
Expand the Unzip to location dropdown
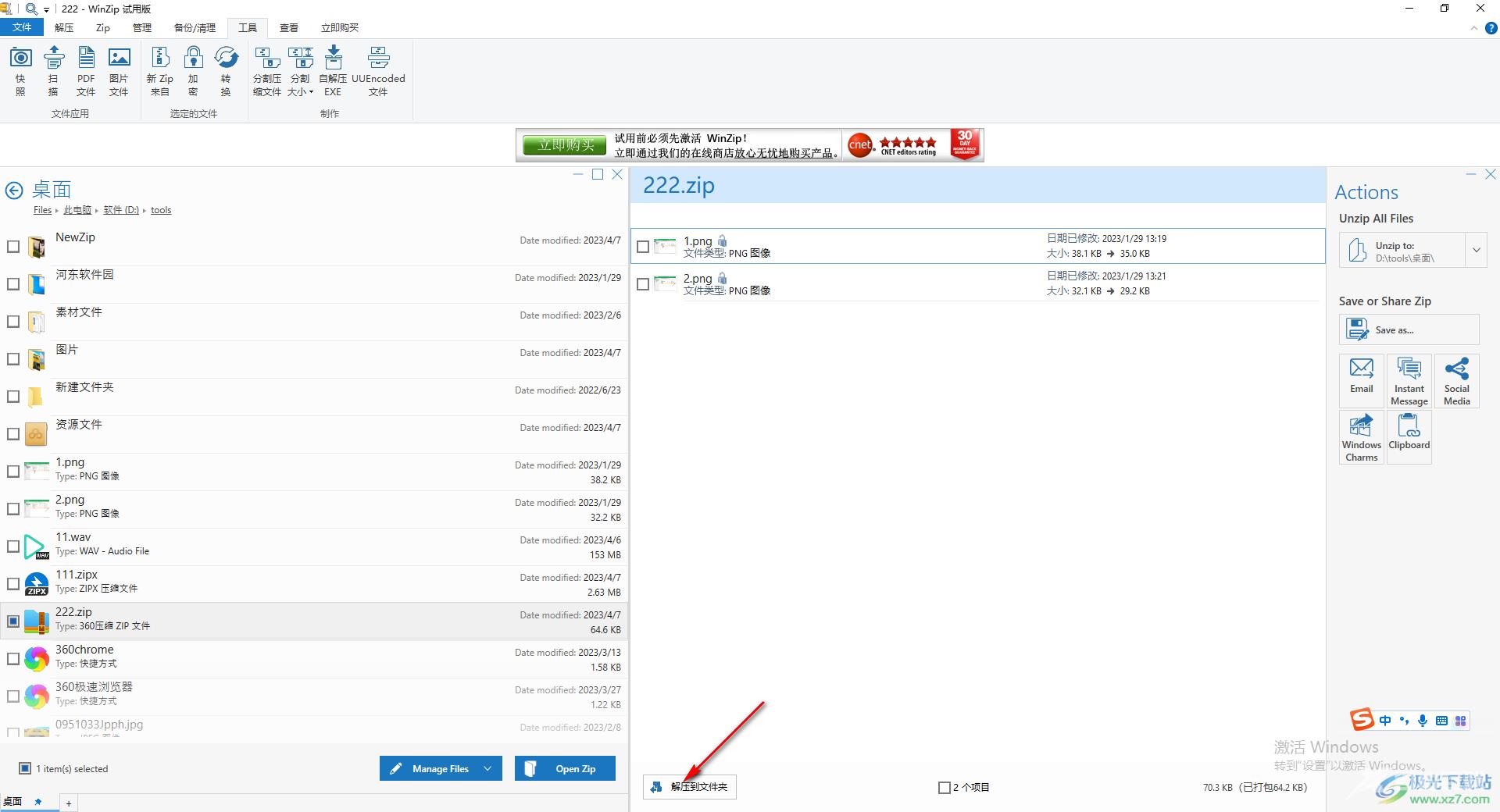[x=1476, y=251]
